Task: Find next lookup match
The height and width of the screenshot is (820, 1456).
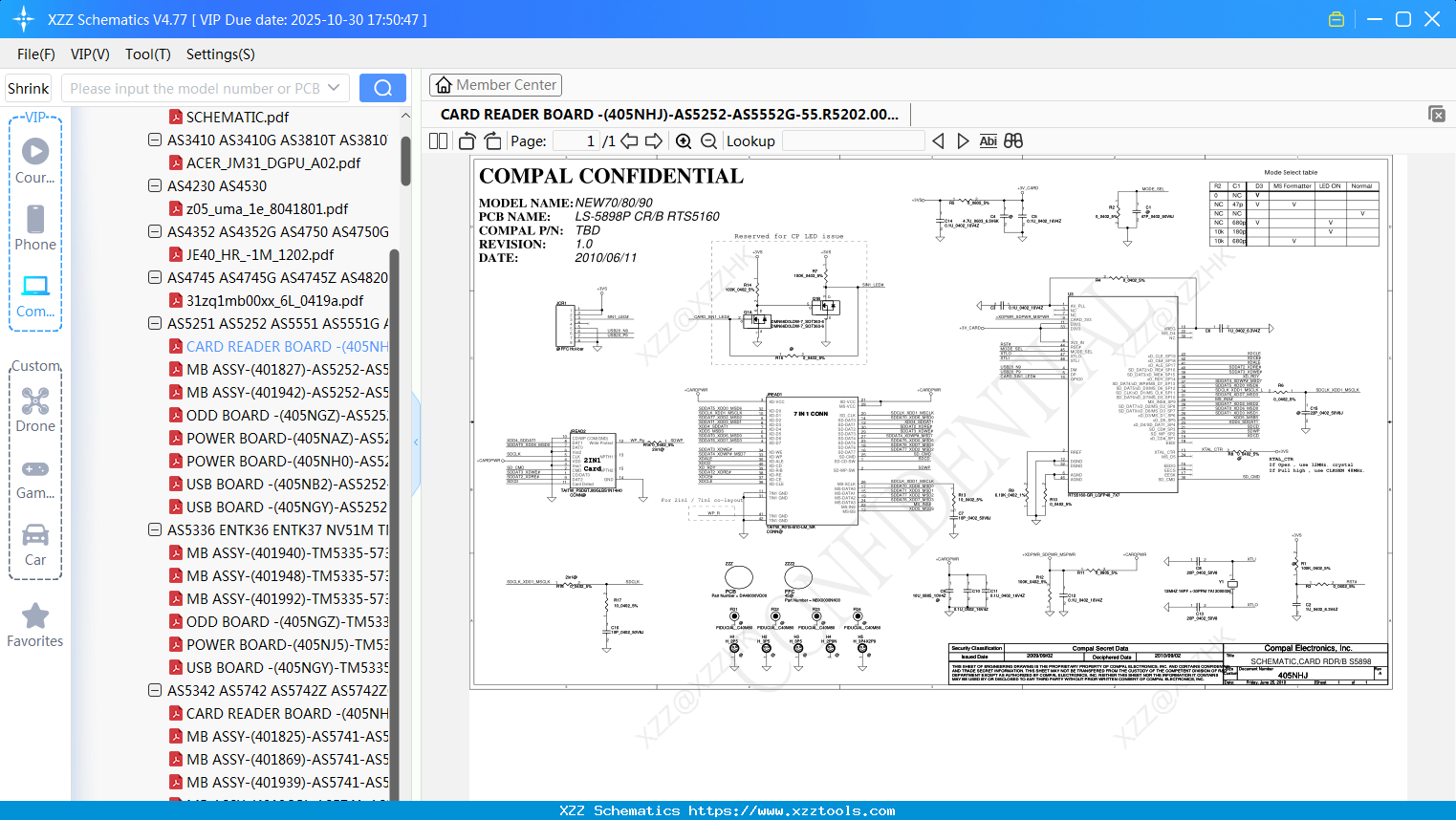Action: pos(963,140)
